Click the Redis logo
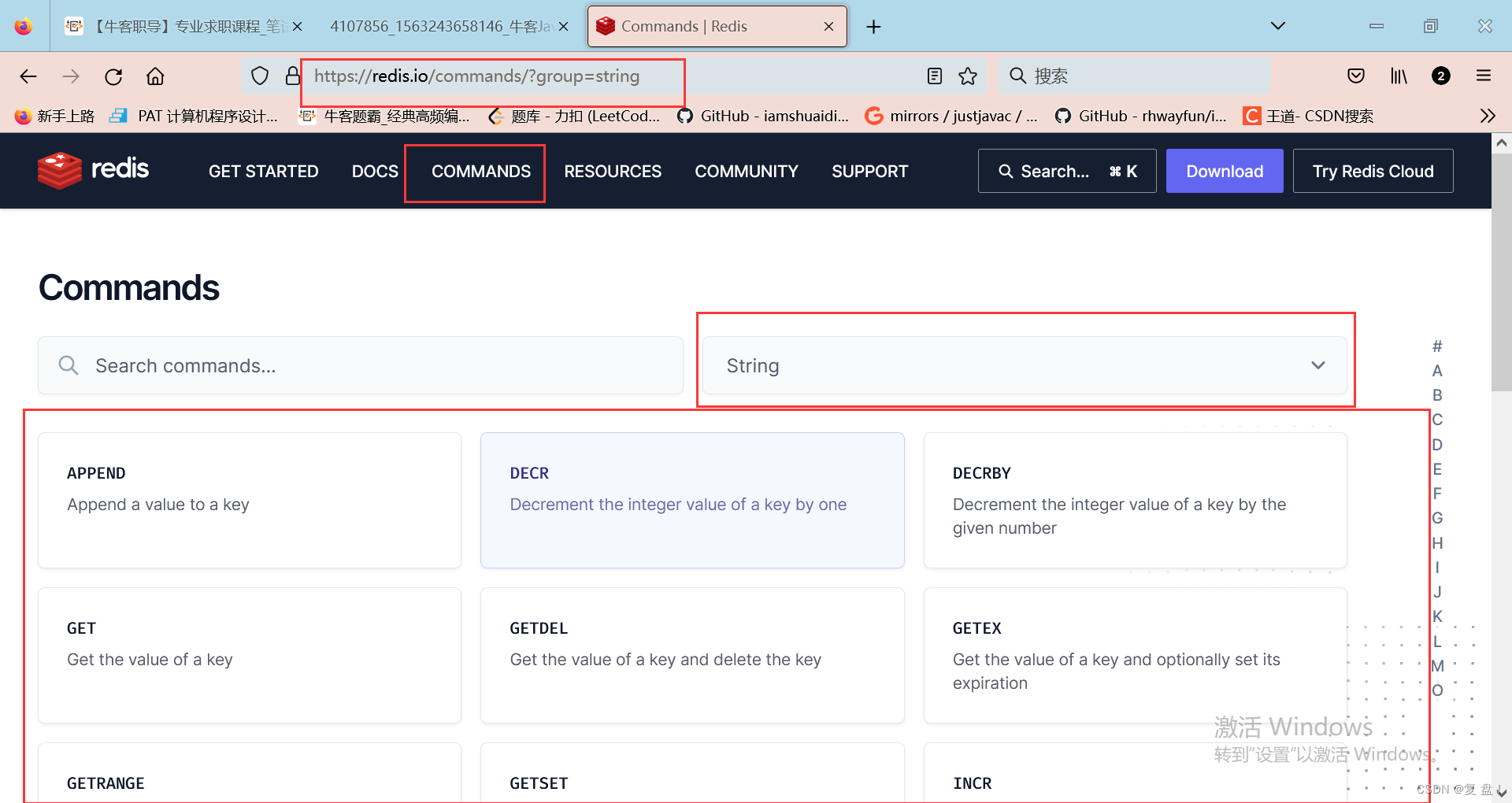 [x=93, y=170]
